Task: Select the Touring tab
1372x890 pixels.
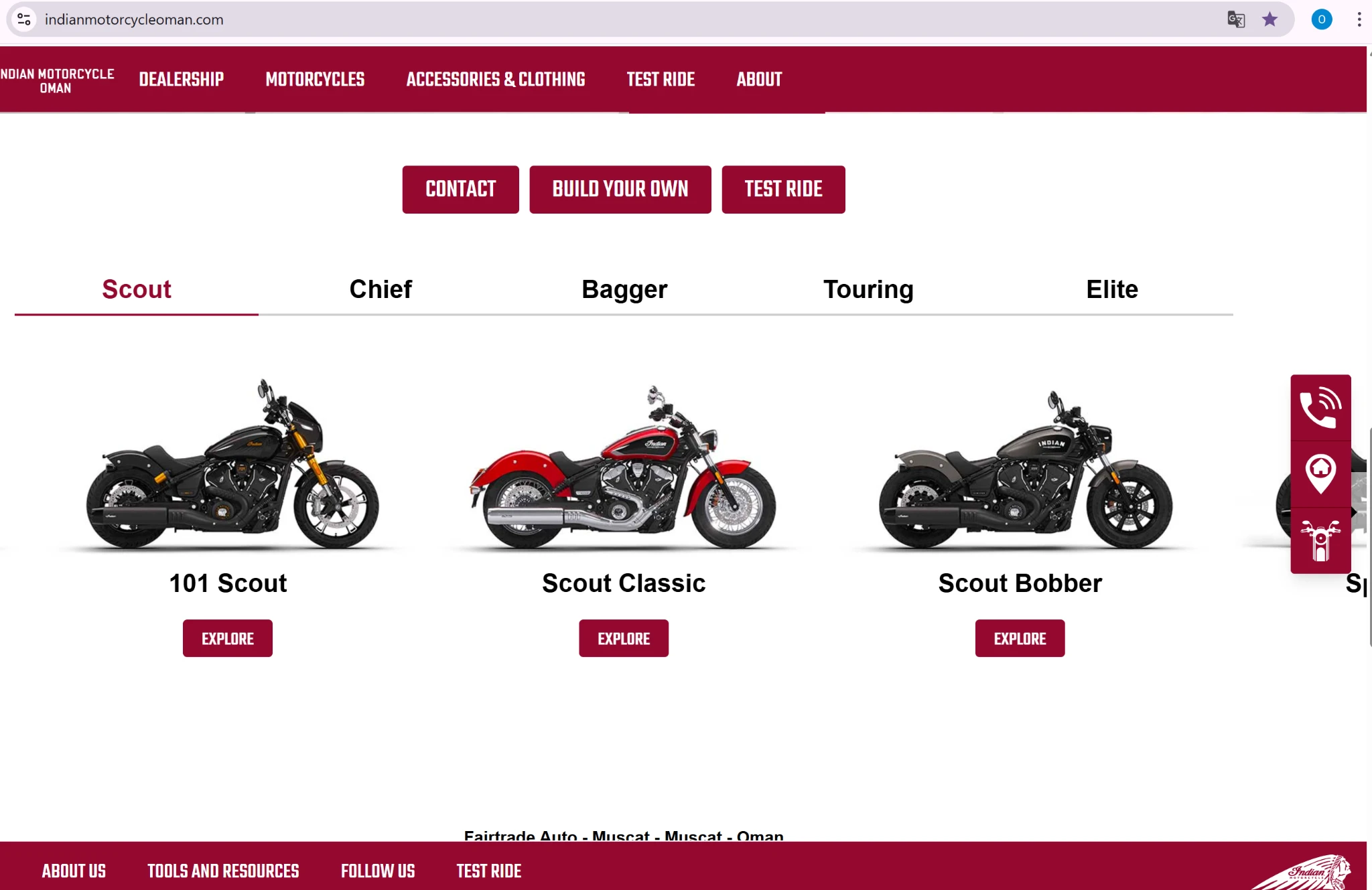Action: 868,289
